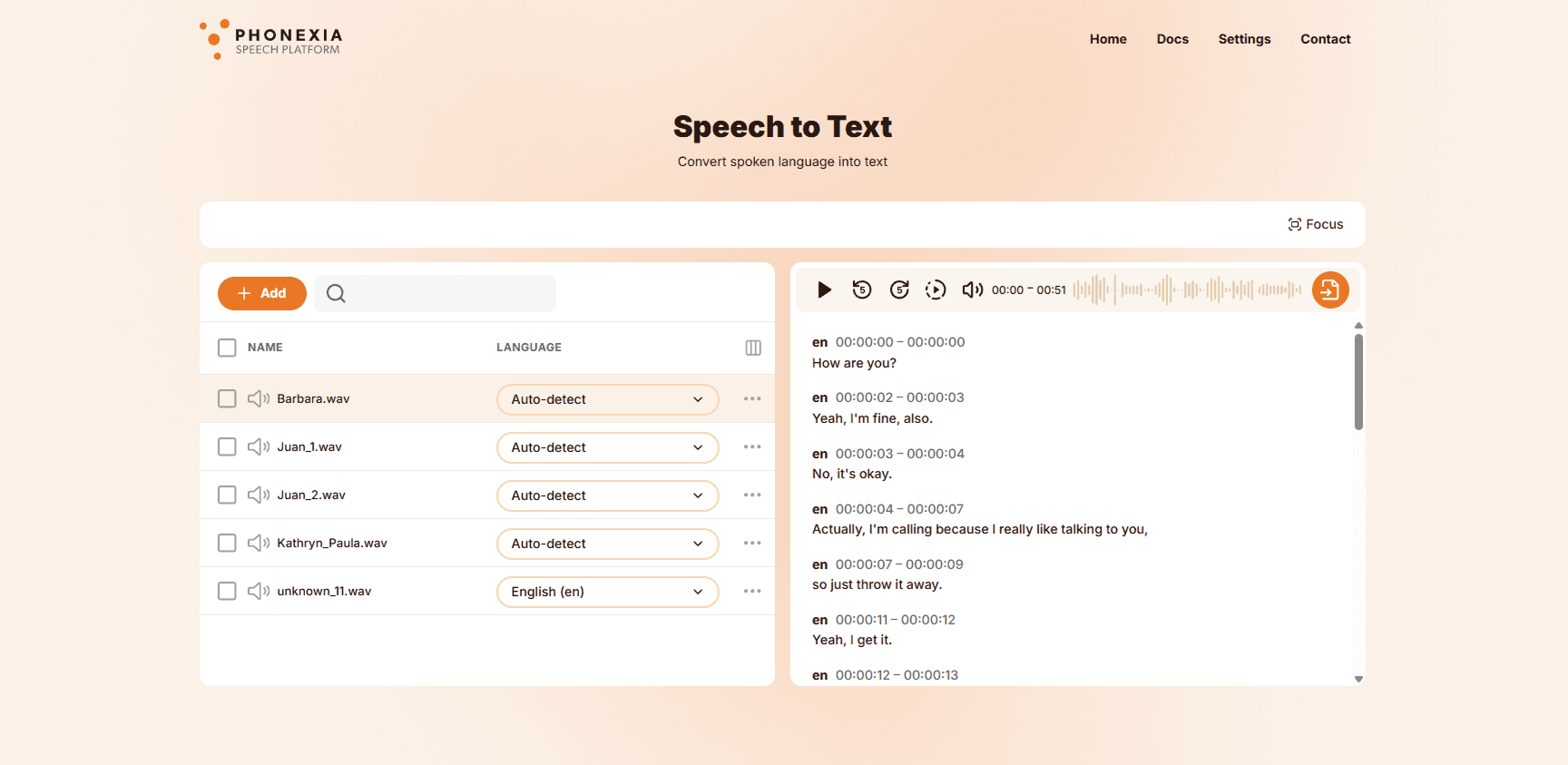Expand English (en) dropdown for unknown_11.wav

tap(608, 592)
